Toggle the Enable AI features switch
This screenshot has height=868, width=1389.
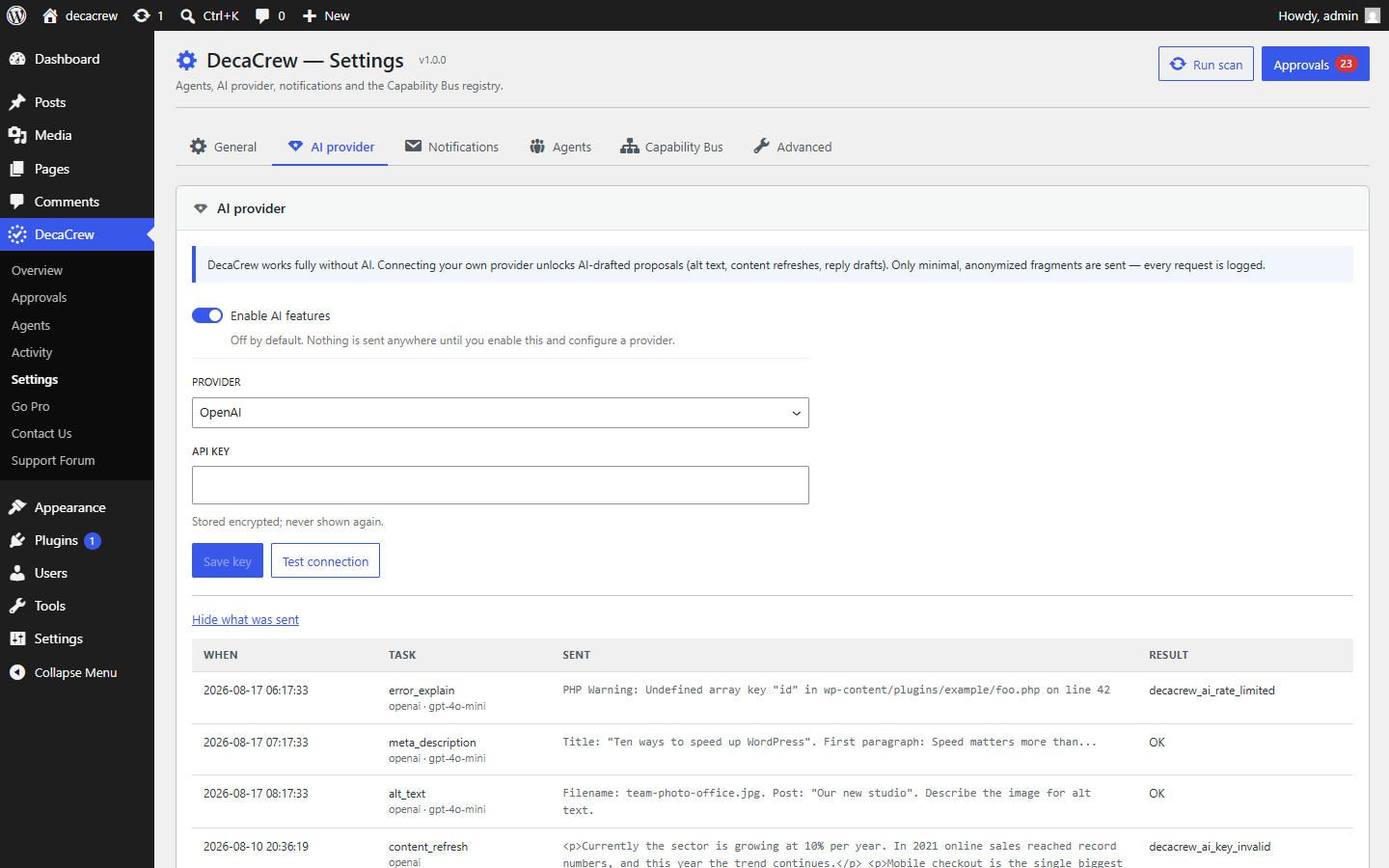(207, 315)
